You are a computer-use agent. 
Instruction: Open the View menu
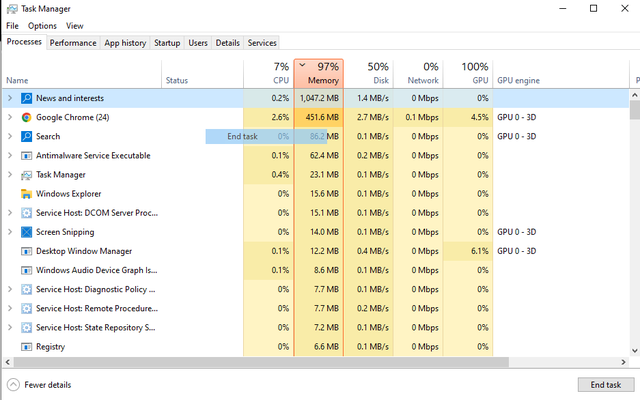pos(75,26)
